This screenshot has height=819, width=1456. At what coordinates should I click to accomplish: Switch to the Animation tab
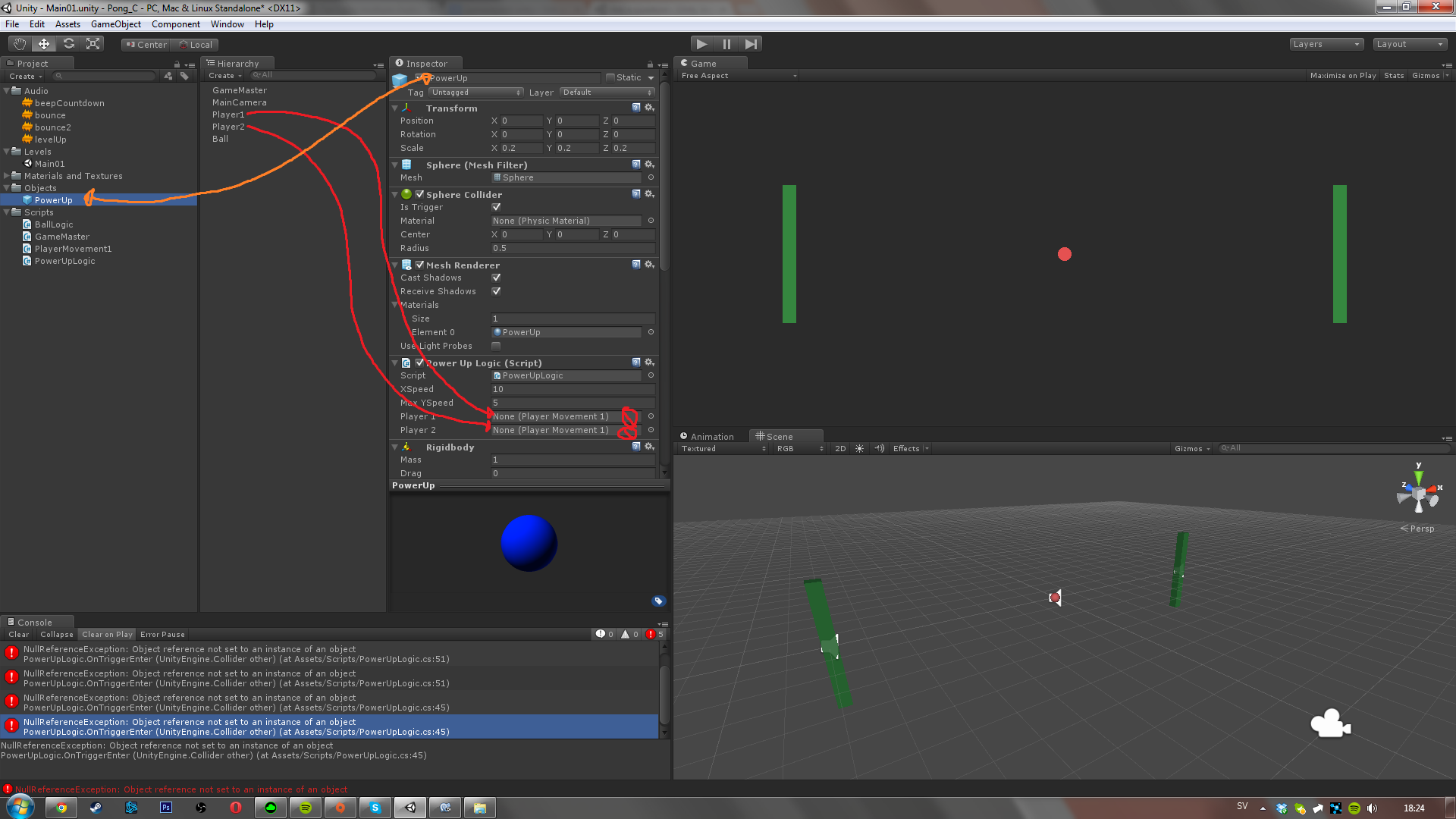708,437
